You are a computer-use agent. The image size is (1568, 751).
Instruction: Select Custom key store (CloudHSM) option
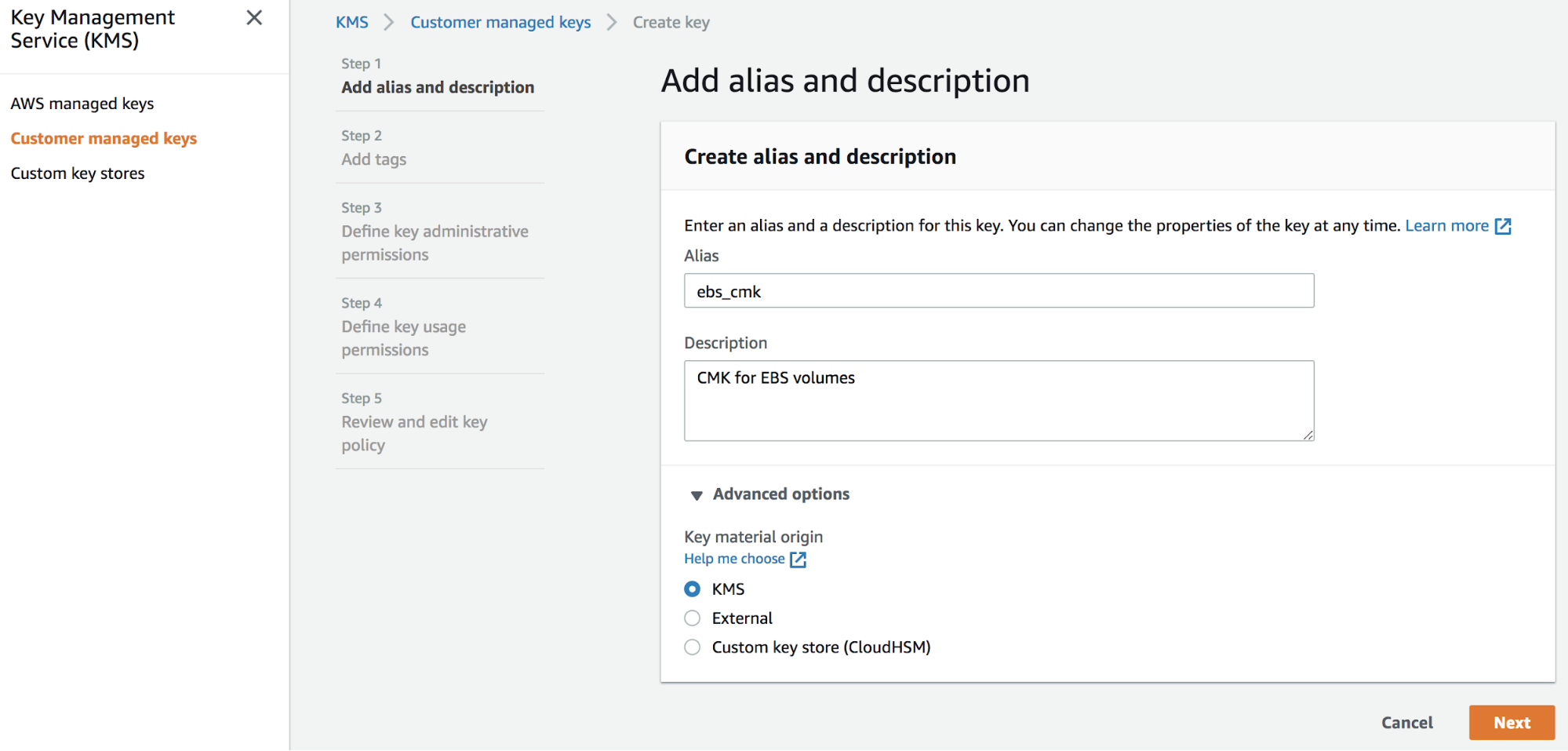pyautogui.click(x=692, y=647)
